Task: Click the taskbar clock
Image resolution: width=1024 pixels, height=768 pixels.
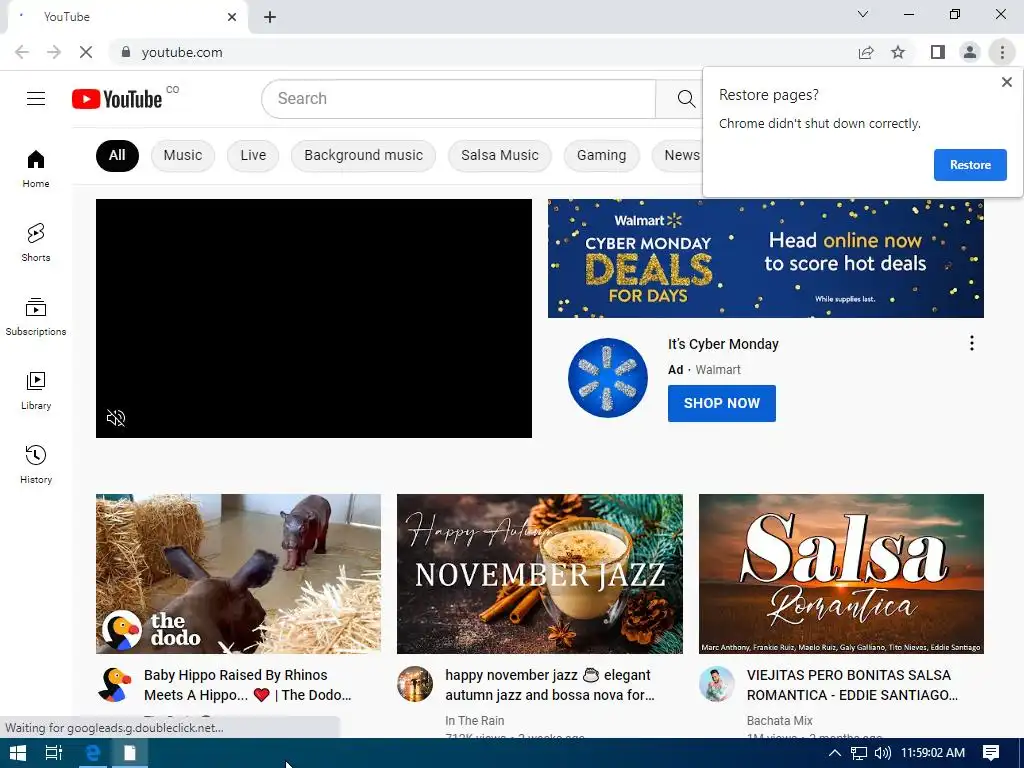Action: pos(933,753)
